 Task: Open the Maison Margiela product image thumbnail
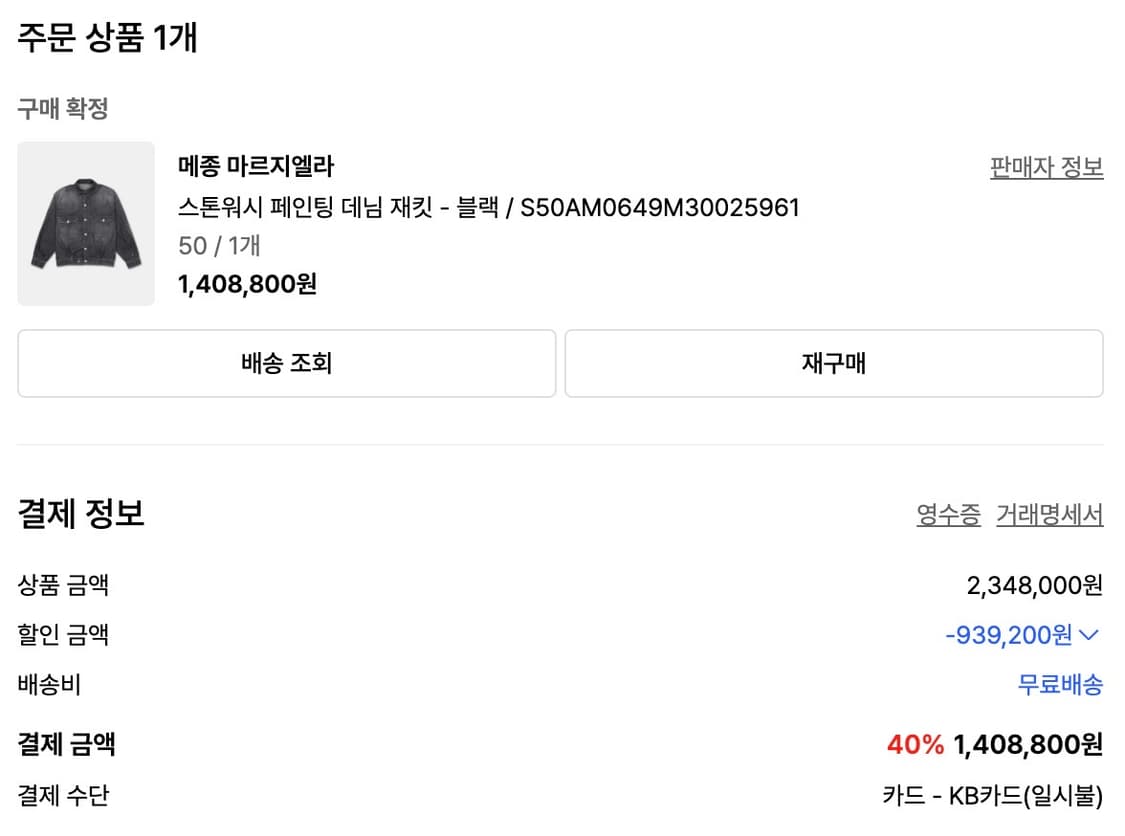point(85,224)
